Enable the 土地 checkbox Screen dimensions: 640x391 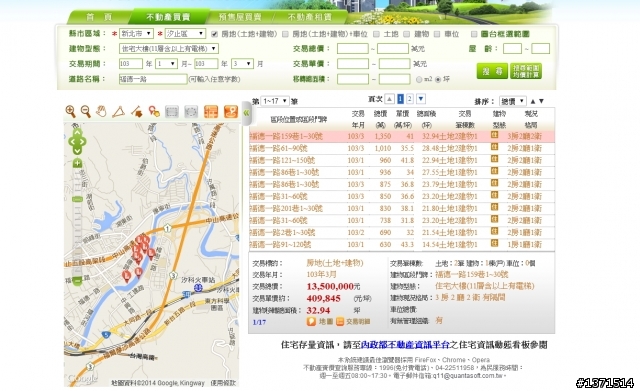(376, 34)
